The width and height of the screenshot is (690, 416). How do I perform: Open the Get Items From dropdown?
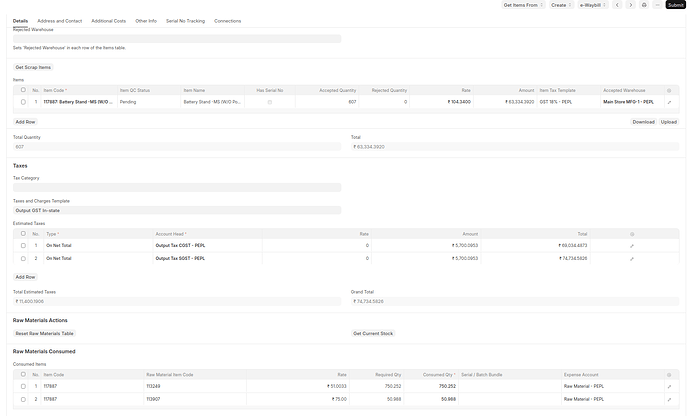[521, 5]
